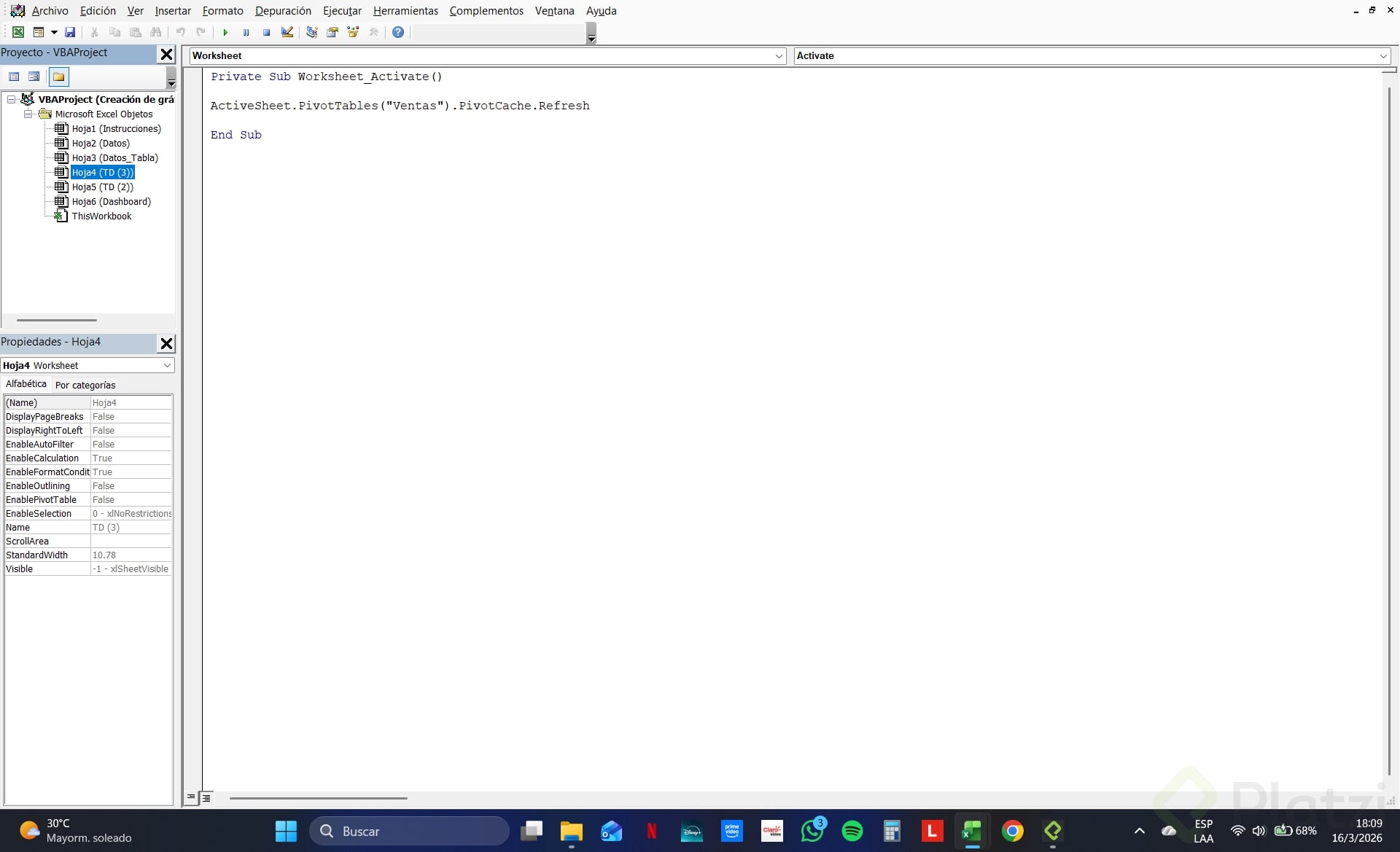The width and height of the screenshot is (1400, 852).
Task: Open the Project Explorer toolbar icon
Action: [x=312, y=32]
